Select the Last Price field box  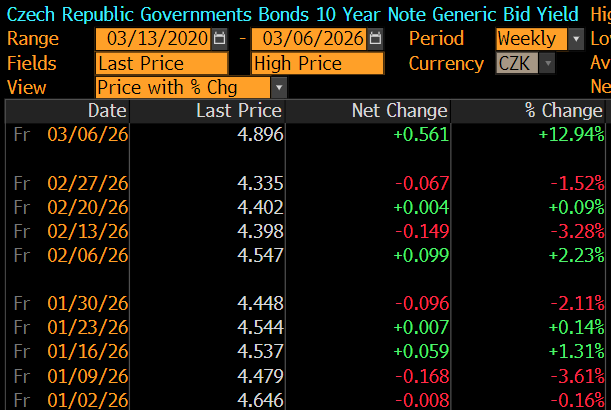(x=161, y=63)
